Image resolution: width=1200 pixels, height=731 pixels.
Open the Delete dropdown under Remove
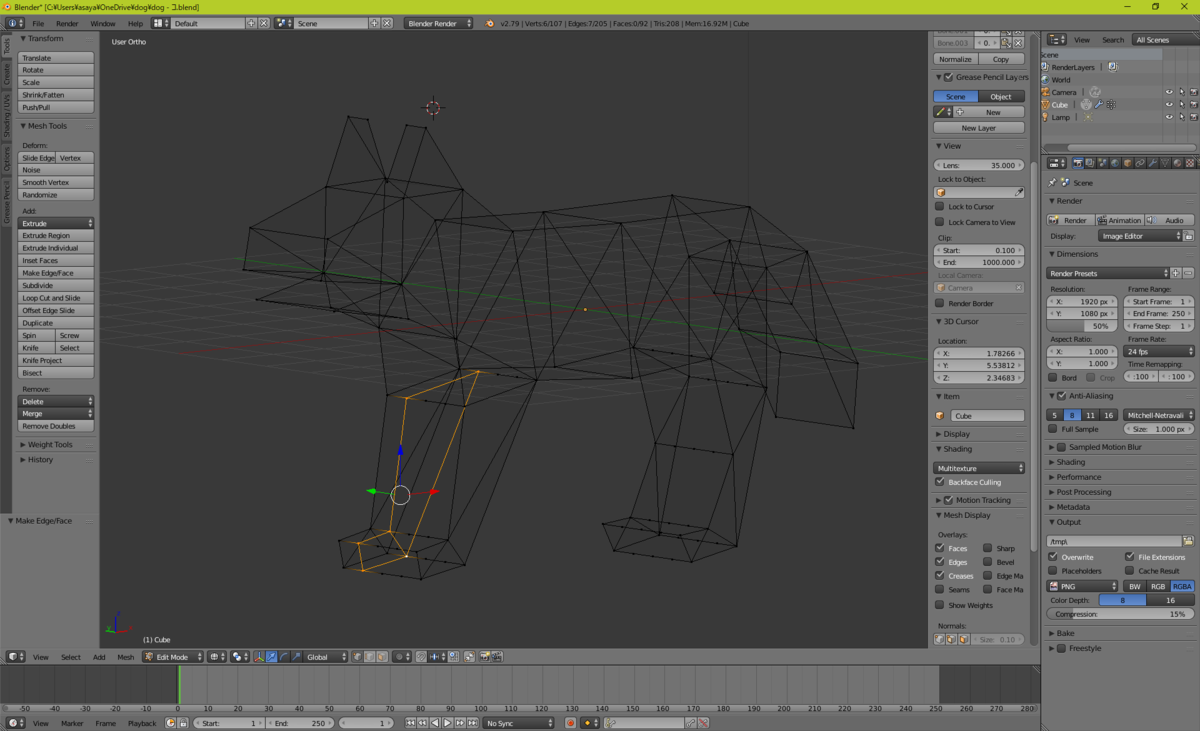[57, 401]
